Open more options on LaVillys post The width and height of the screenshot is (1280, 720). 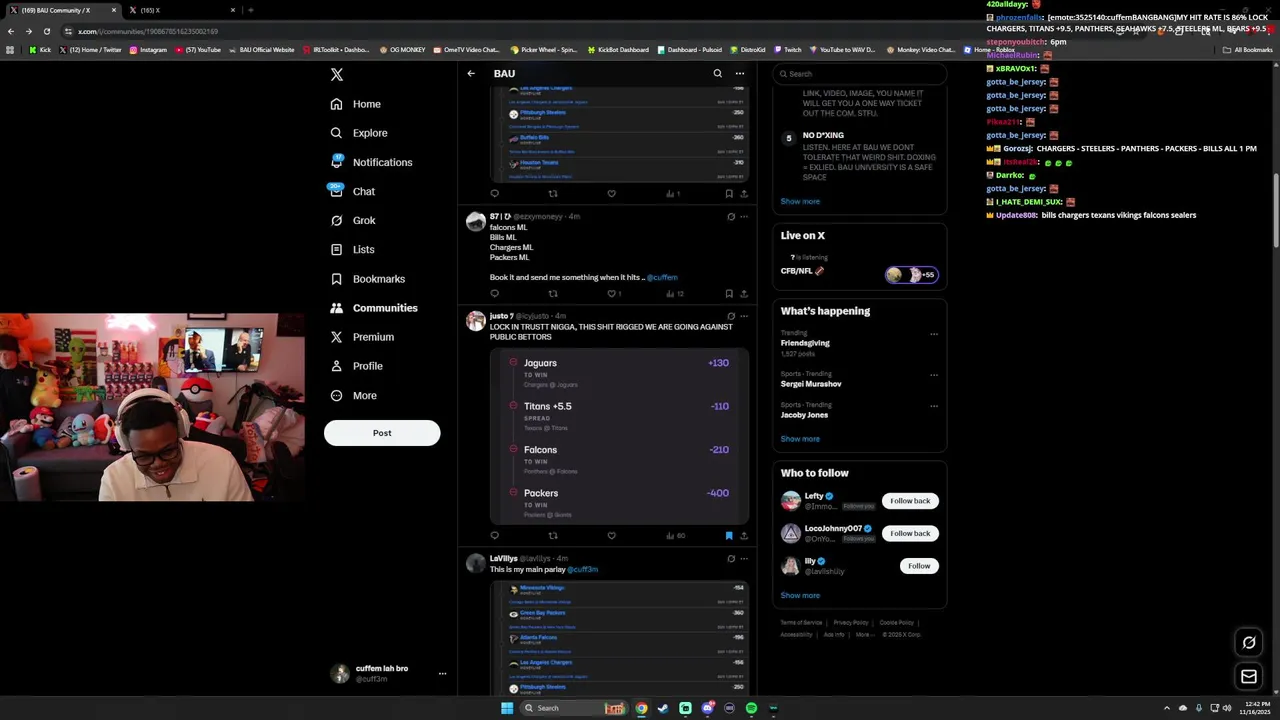coord(744,558)
